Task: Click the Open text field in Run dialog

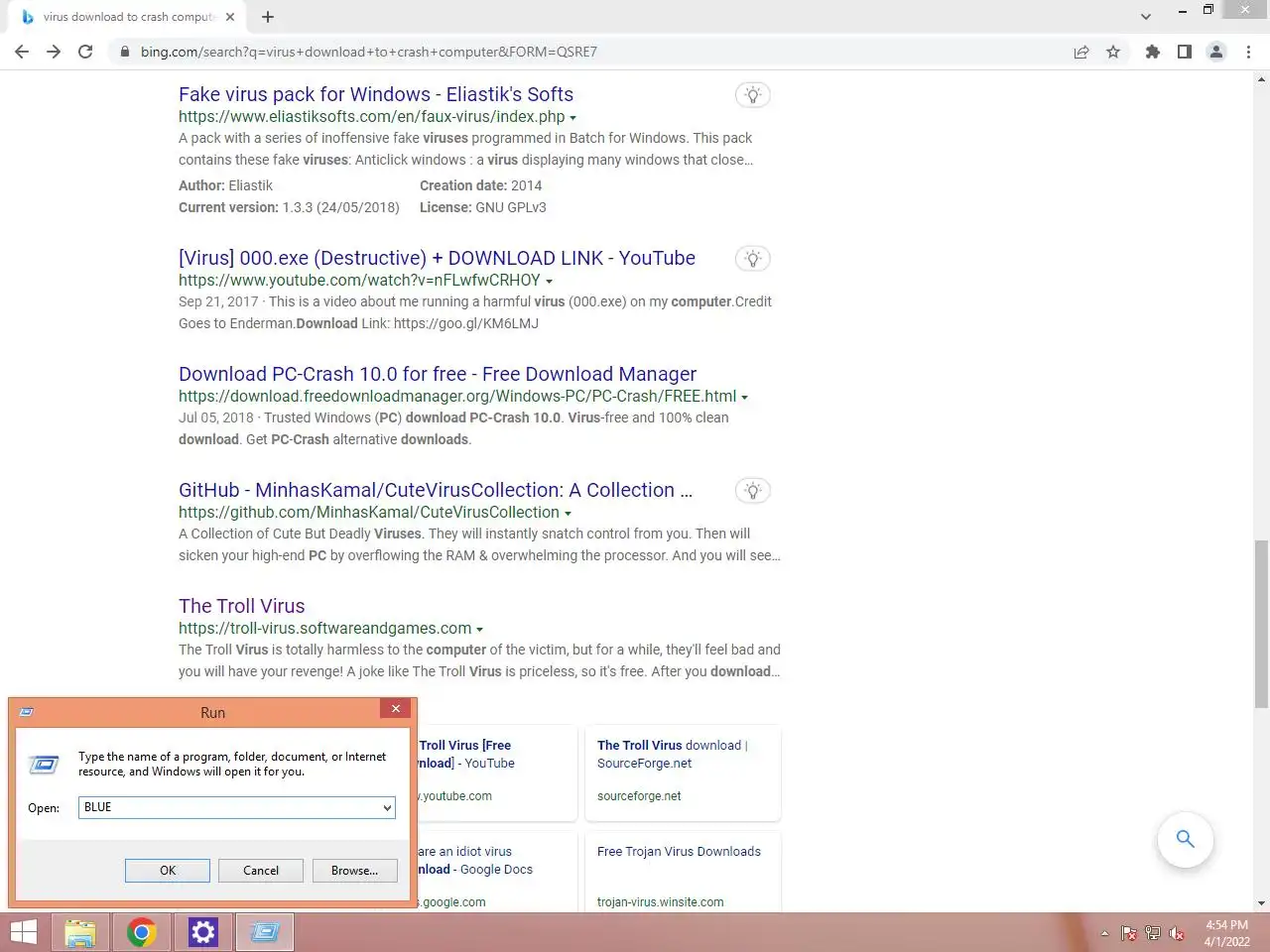Action: click(x=229, y=807)
